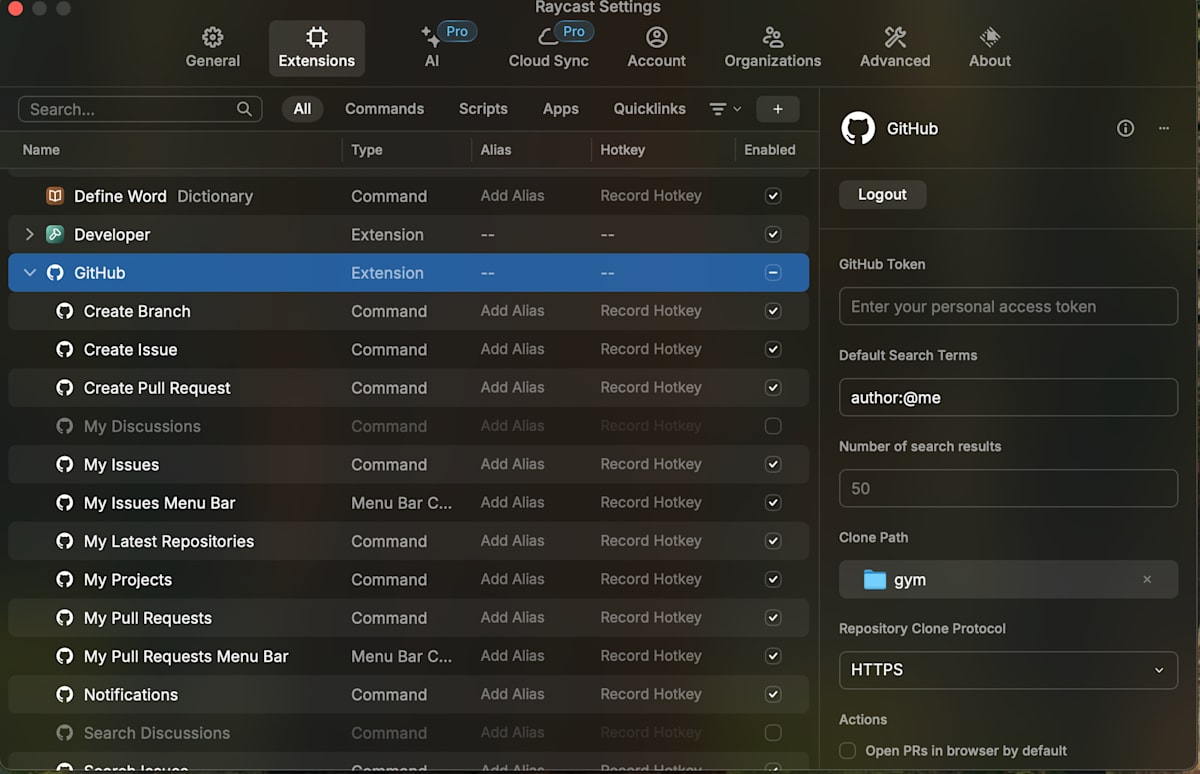This screenshot has height=774, width=1200.
Task: Click GitHub icon in the selected row
Action: click(x=55, y=272)
